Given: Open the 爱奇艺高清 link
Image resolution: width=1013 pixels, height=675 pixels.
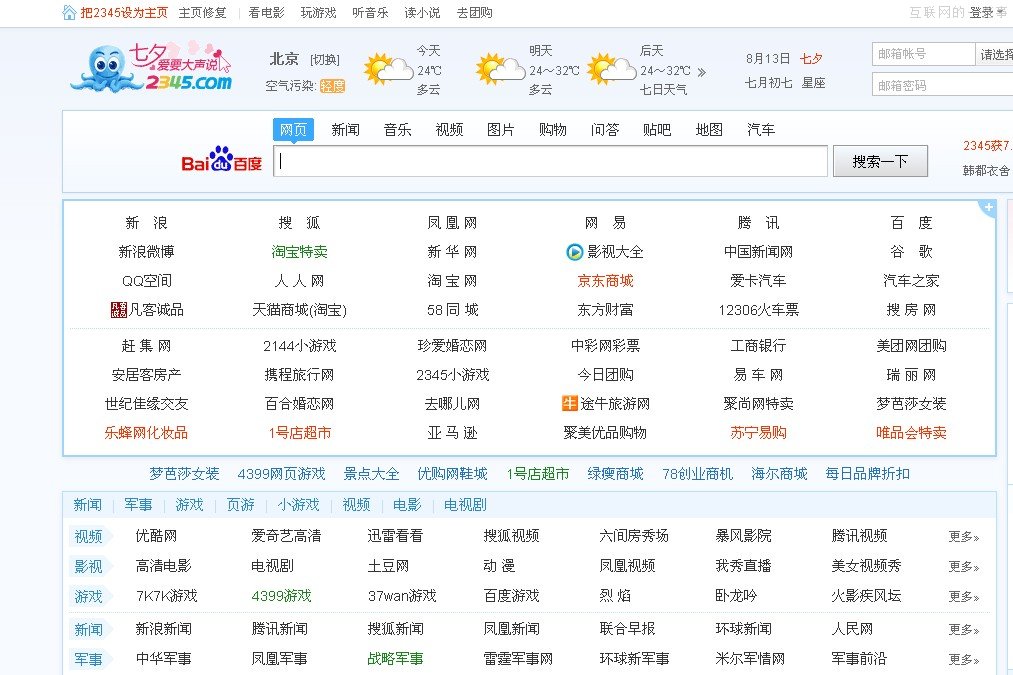Looking at the screenshot, I should 286,536.
